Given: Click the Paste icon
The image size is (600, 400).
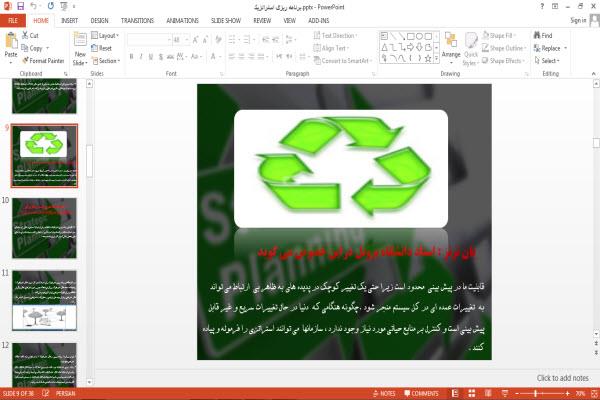Looking at the screenshot, I should point(11,41).
